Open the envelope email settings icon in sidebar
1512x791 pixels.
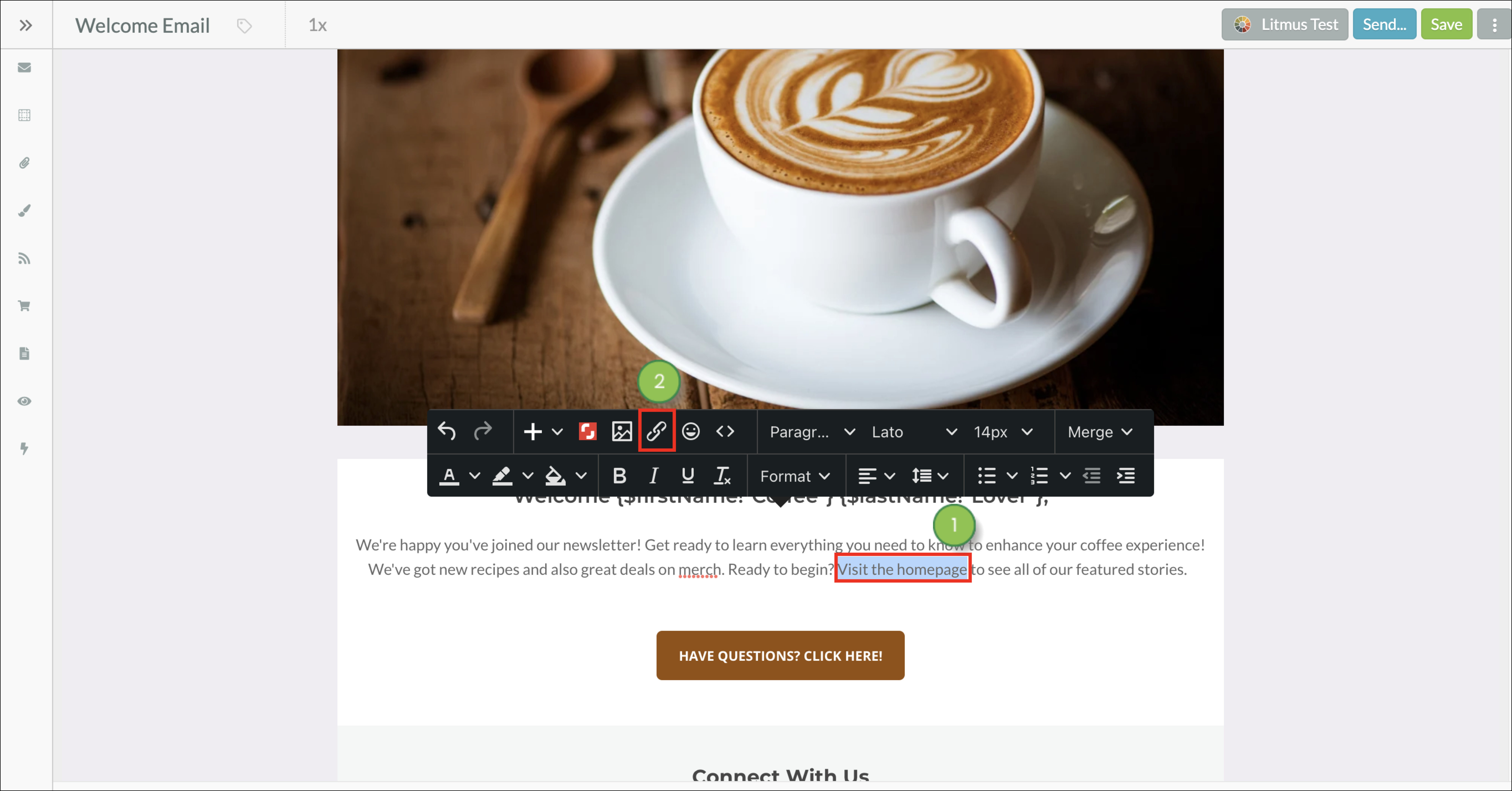click(x=24, y=68)
